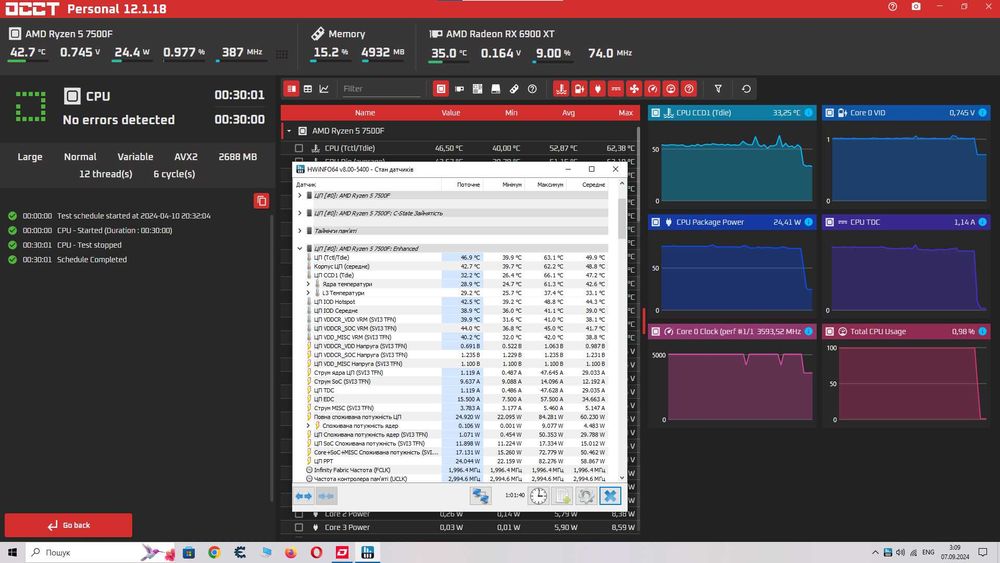1000x563 pixels.
Task: Toggle the GPU hardware filter icon
Action: point(459,89)
